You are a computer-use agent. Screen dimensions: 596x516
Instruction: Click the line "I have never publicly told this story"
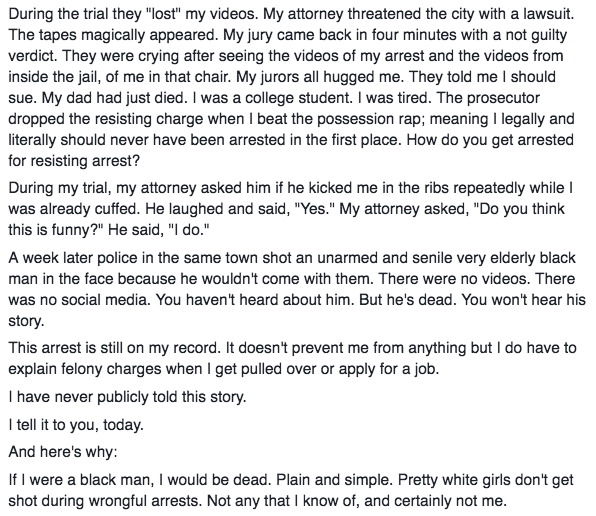(127, 397)
